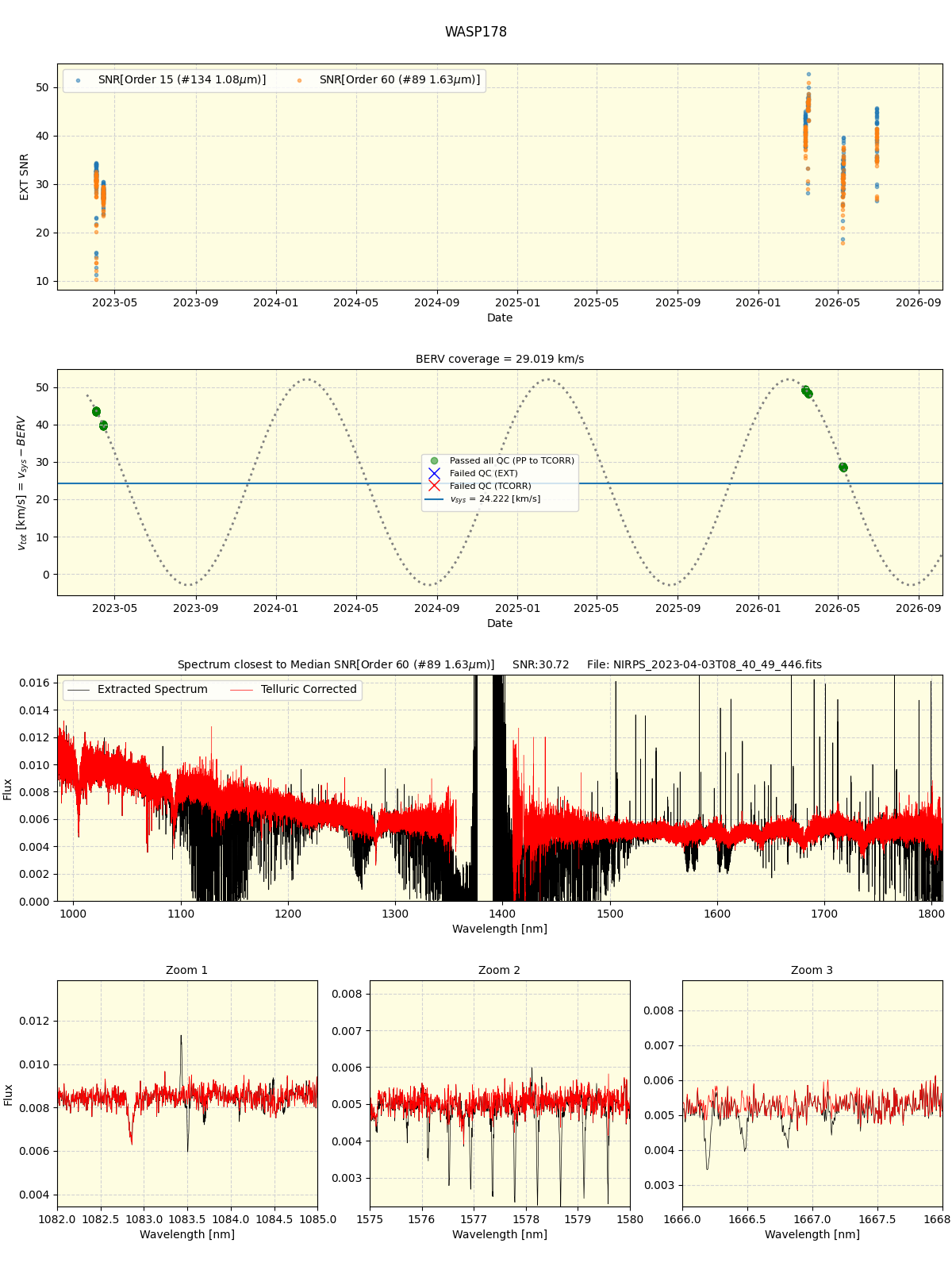Click the SNR:30.72 text in spectrum title
The width and height of the screenshot is (952, 1270).
[x=540, y=664]
